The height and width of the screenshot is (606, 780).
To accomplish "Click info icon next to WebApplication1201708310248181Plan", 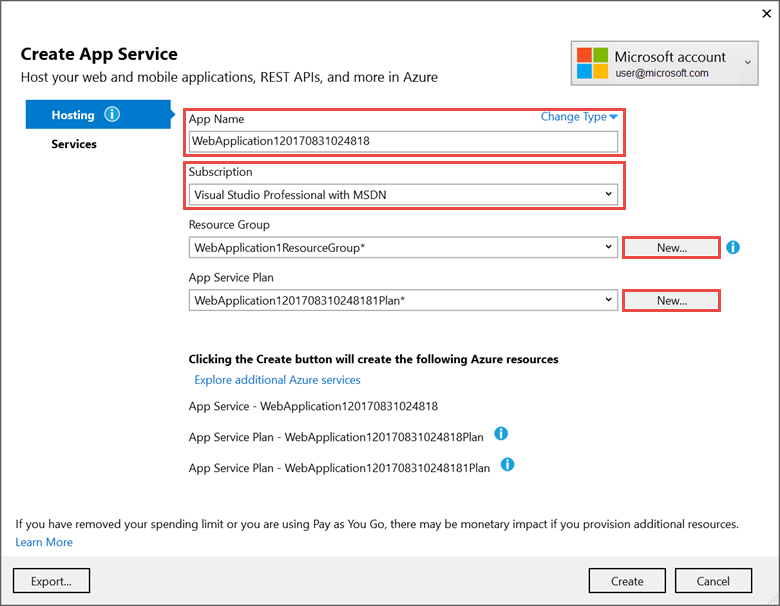I will [x=507, y=464].
